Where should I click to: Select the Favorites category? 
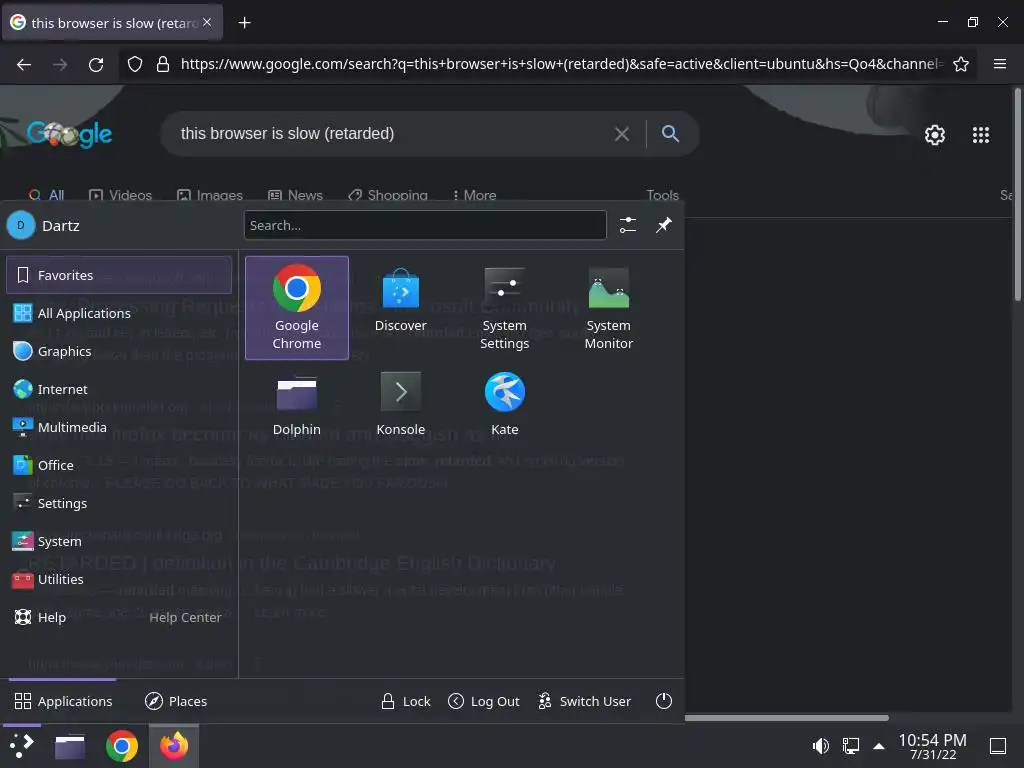(x=119, y=275)
